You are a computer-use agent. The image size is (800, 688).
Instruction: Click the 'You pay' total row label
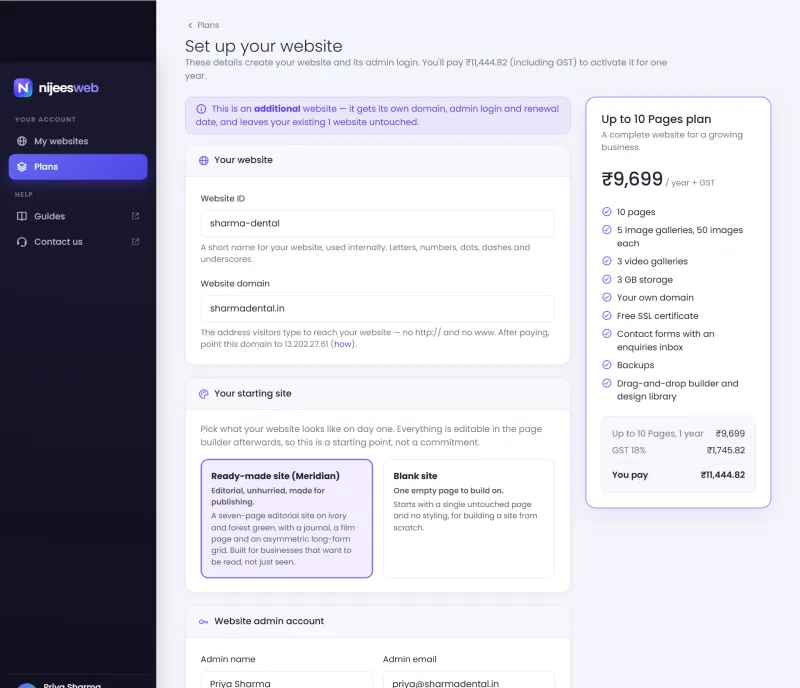coord(630,475)
